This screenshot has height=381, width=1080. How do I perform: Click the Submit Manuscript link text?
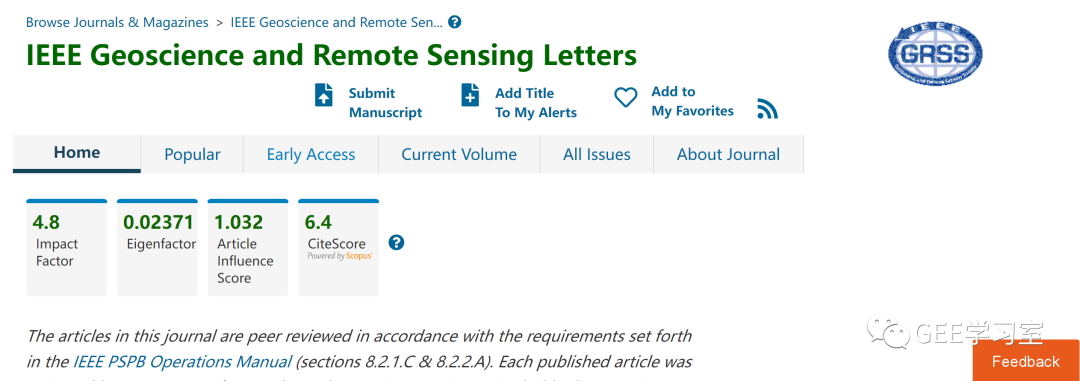385,103
